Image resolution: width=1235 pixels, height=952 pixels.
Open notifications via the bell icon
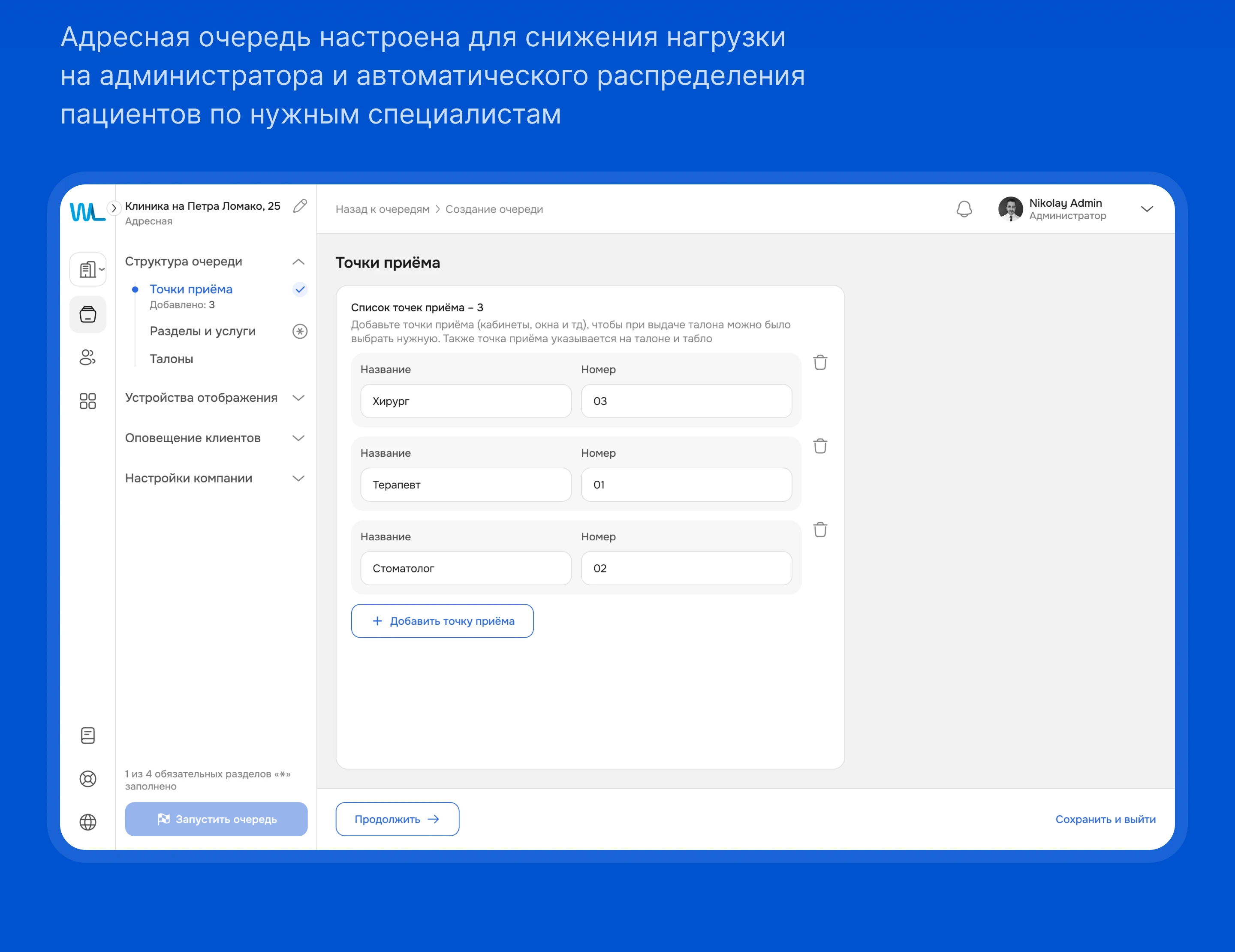pyautogui.click(x=964, y=208)
